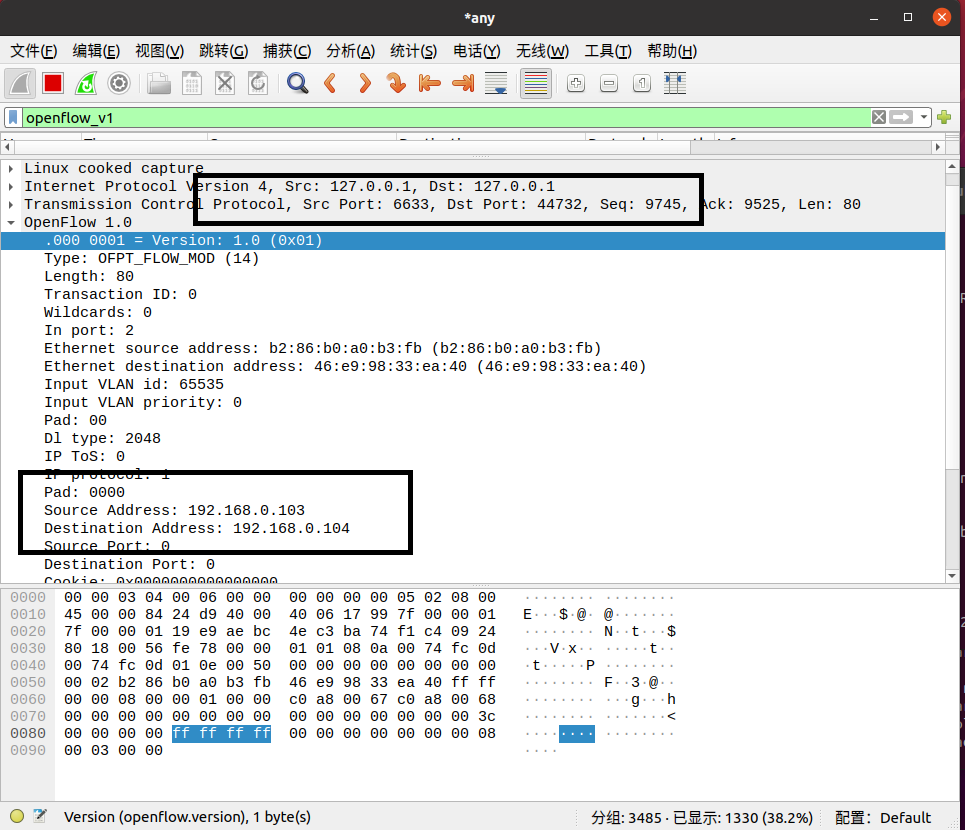965x830 pixels.
Task: Open the 捕获(C) menu
Action: point(287,51)
